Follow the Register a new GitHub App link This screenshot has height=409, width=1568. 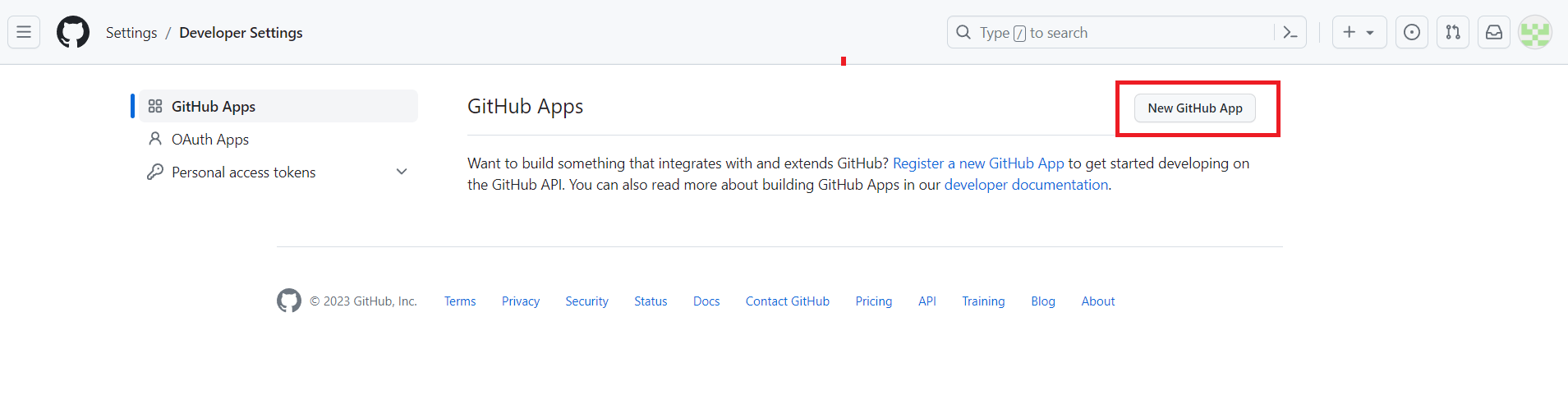pos(978,163)
